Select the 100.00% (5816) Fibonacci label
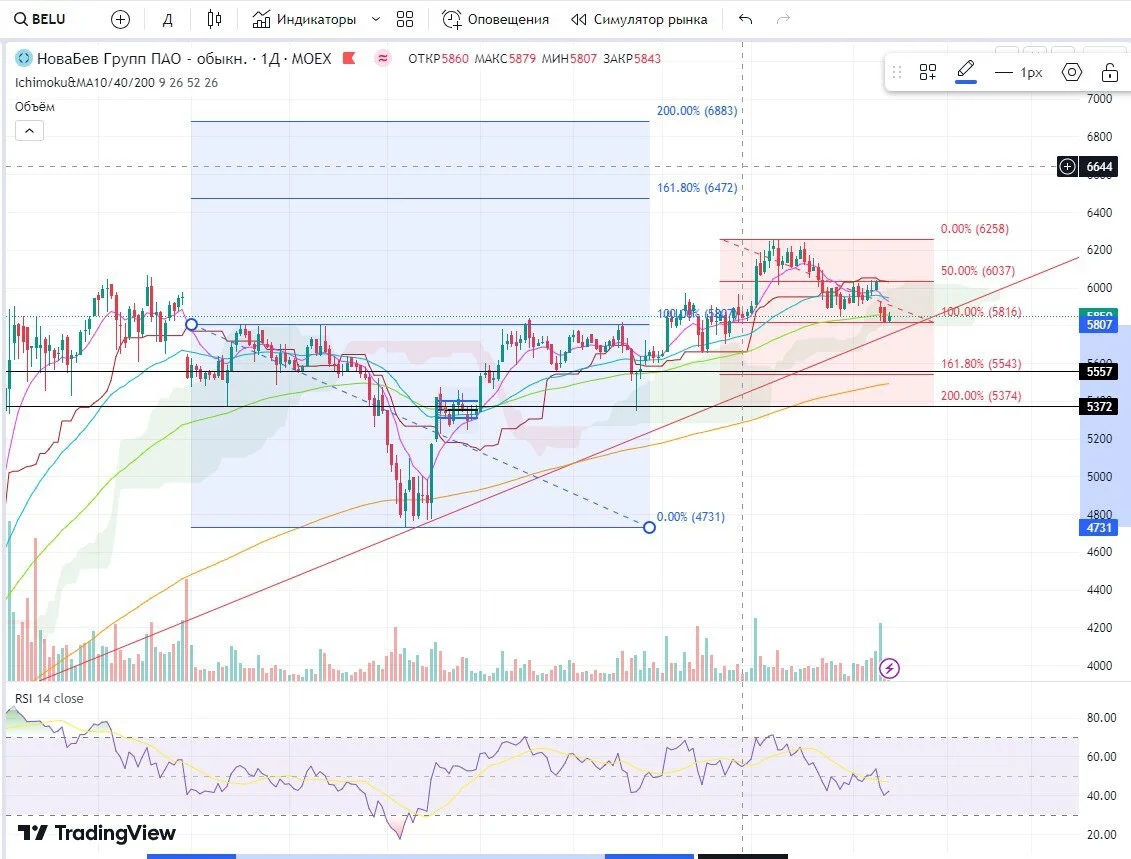 pyautogui.click(x=981, y=312)
